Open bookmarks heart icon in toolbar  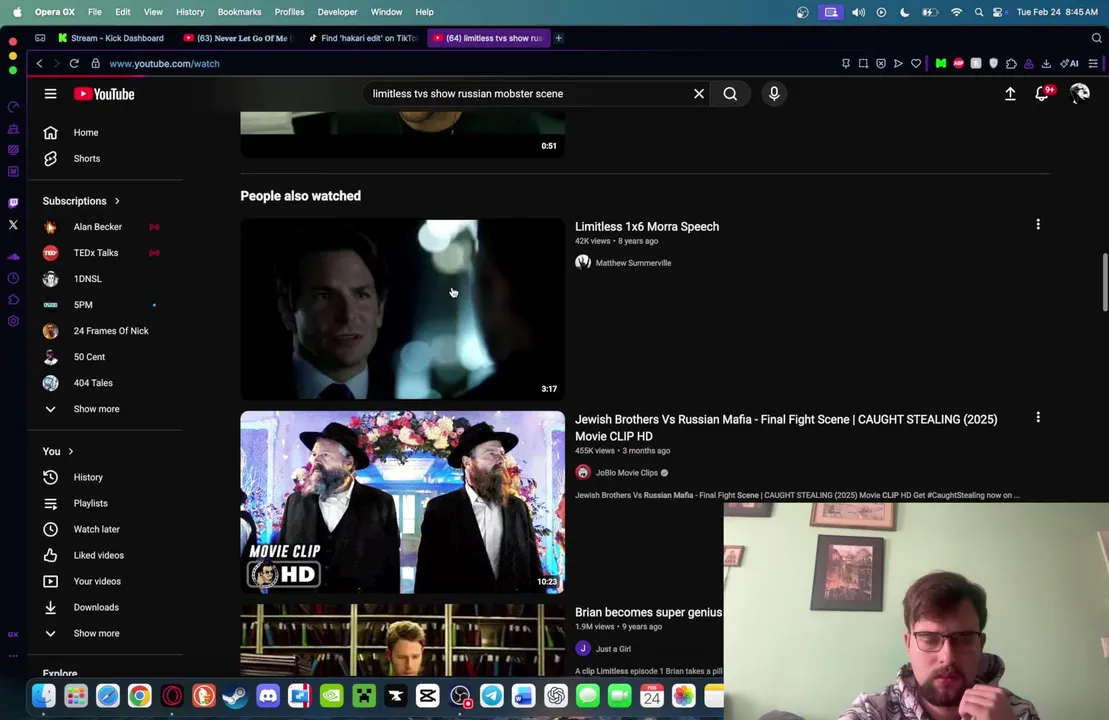click(916, 64)
